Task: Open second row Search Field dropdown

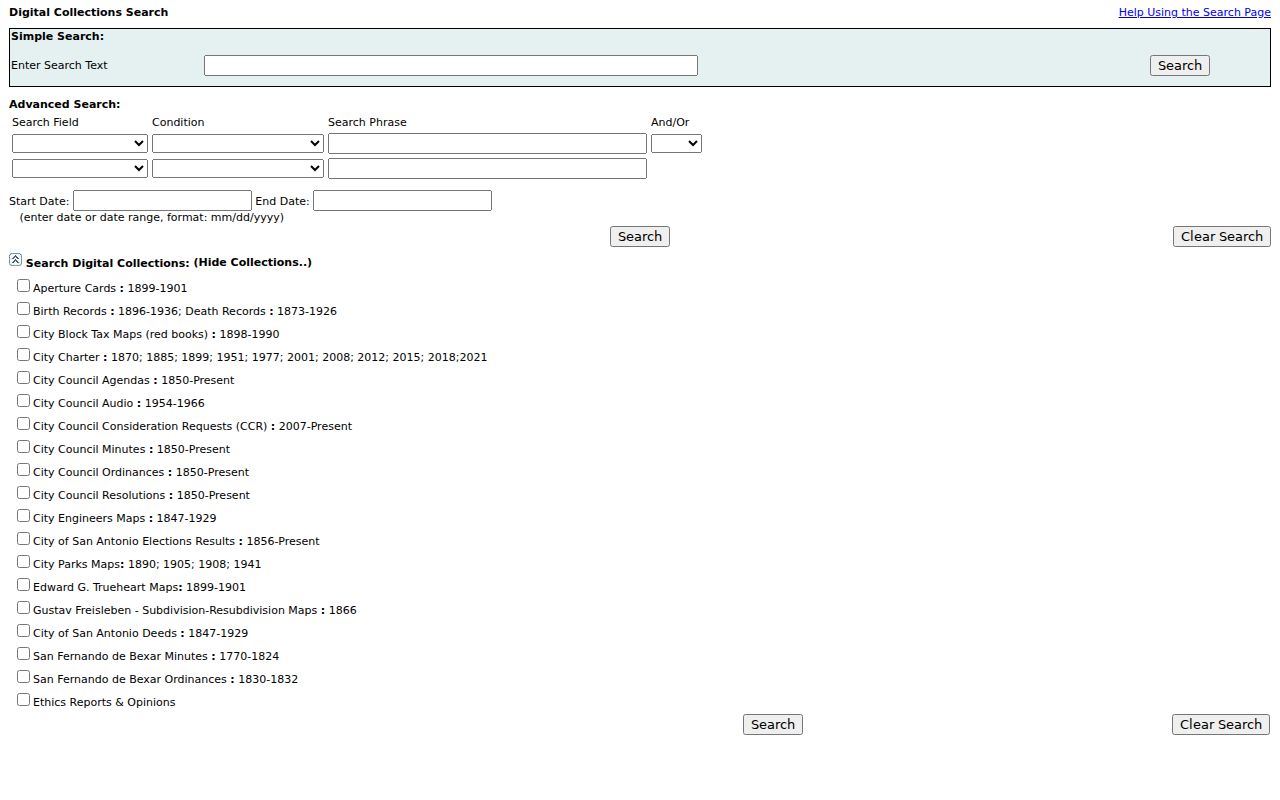Action: pyautogui.click(x=80, y=169)
